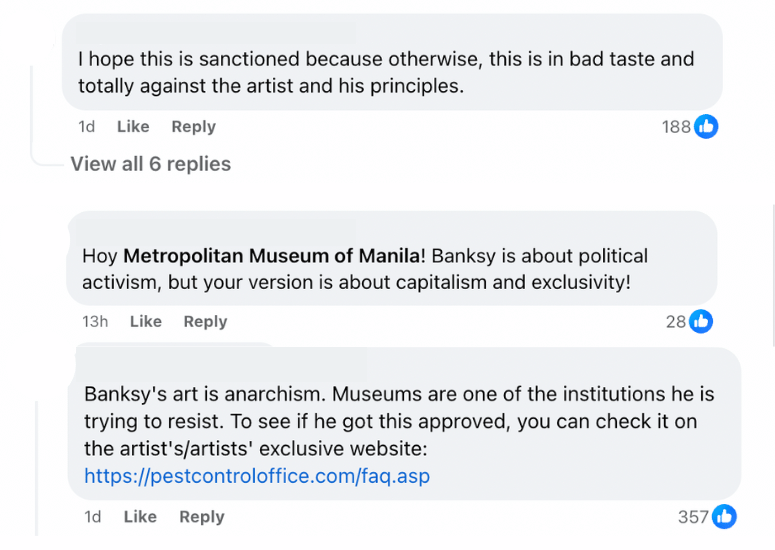Screen dimensions: 775x550
Task: View the 357 reactions count
Action: pyautogui.click(x=693, y=517)
